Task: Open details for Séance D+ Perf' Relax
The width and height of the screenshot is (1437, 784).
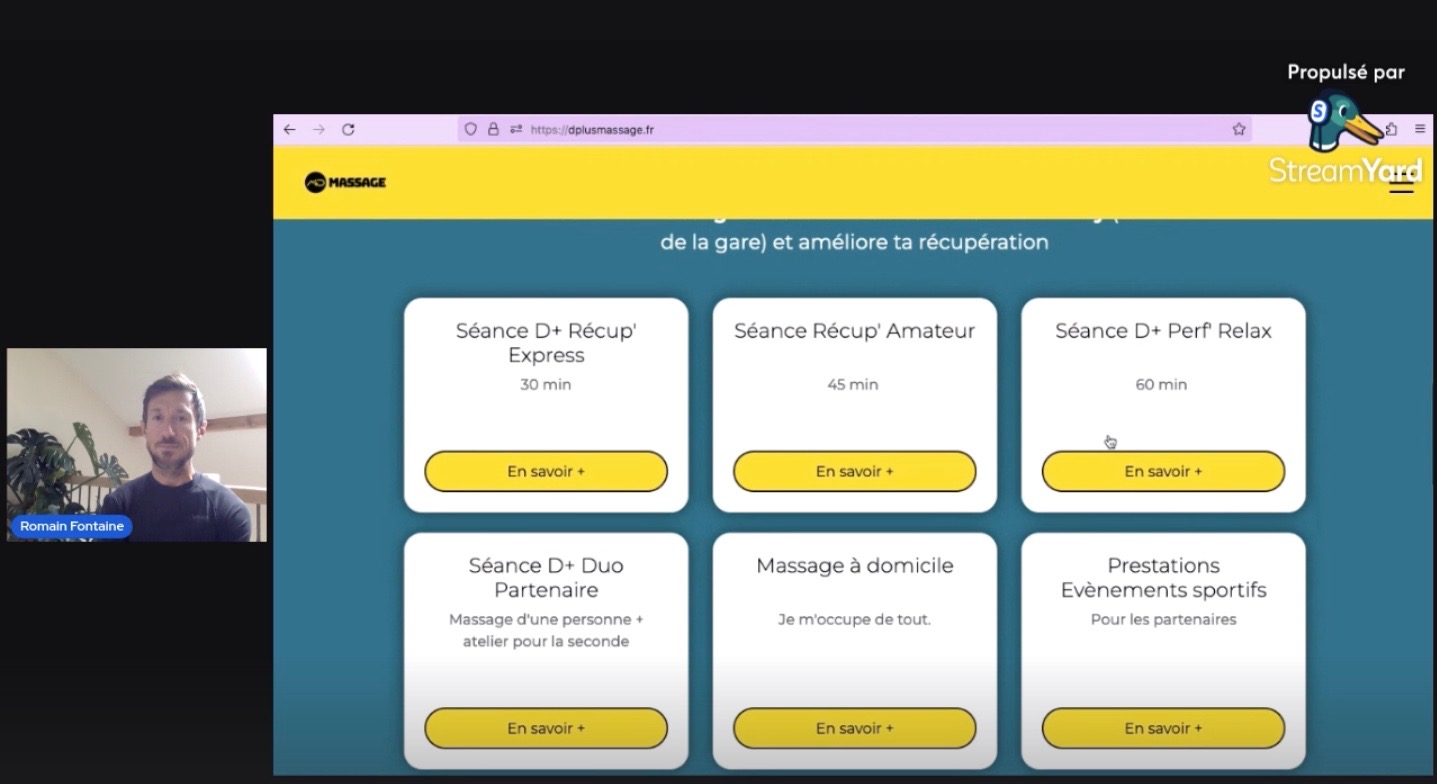Action: pos(1162,471)
